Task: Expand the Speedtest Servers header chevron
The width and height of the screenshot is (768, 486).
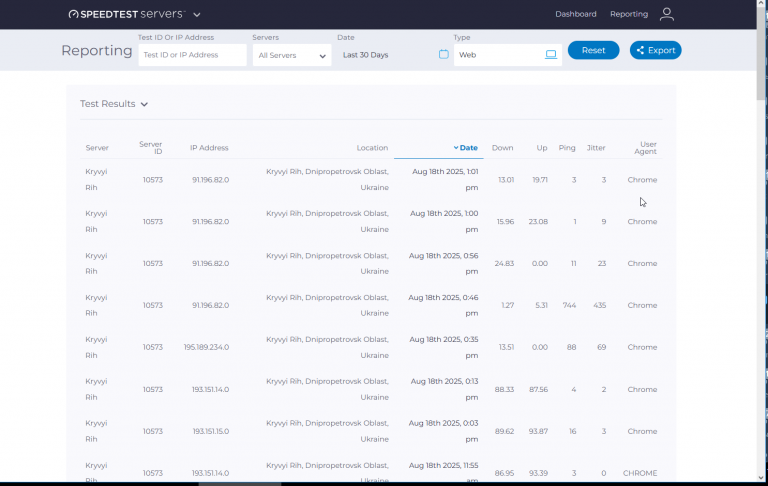Action: (197, 15)
